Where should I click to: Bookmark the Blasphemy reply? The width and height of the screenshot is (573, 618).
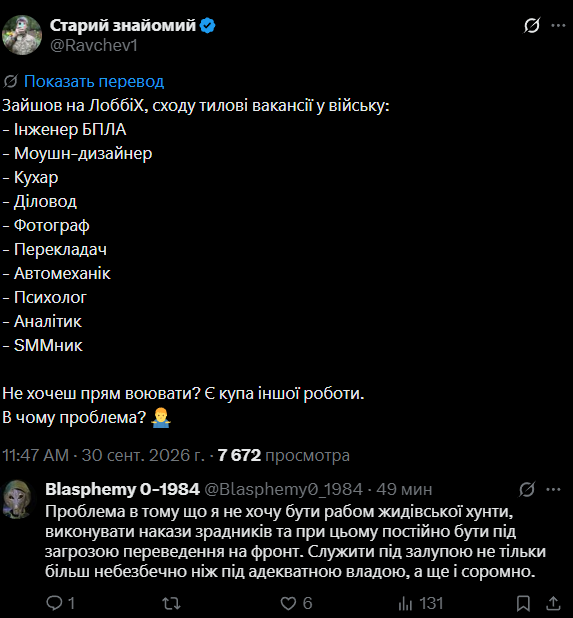pyautogui.click(x=523, y=603)
